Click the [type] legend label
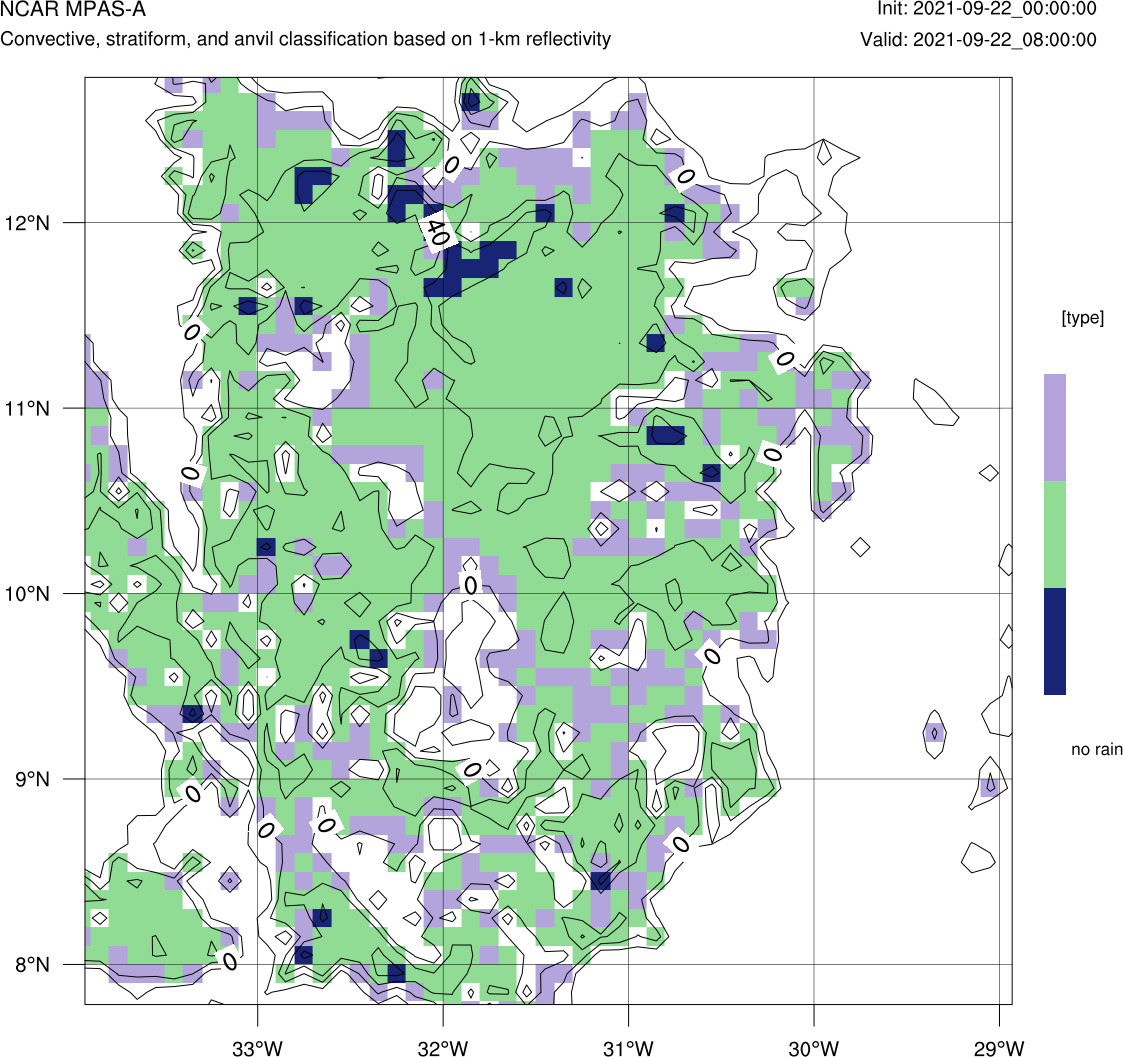Screen dimensions: 1123x1057 click(1082, 317)
